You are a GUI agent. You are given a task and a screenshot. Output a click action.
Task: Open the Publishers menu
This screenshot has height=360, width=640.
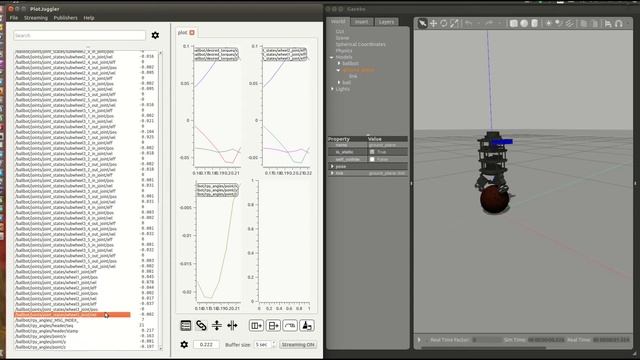coord(65,18)
